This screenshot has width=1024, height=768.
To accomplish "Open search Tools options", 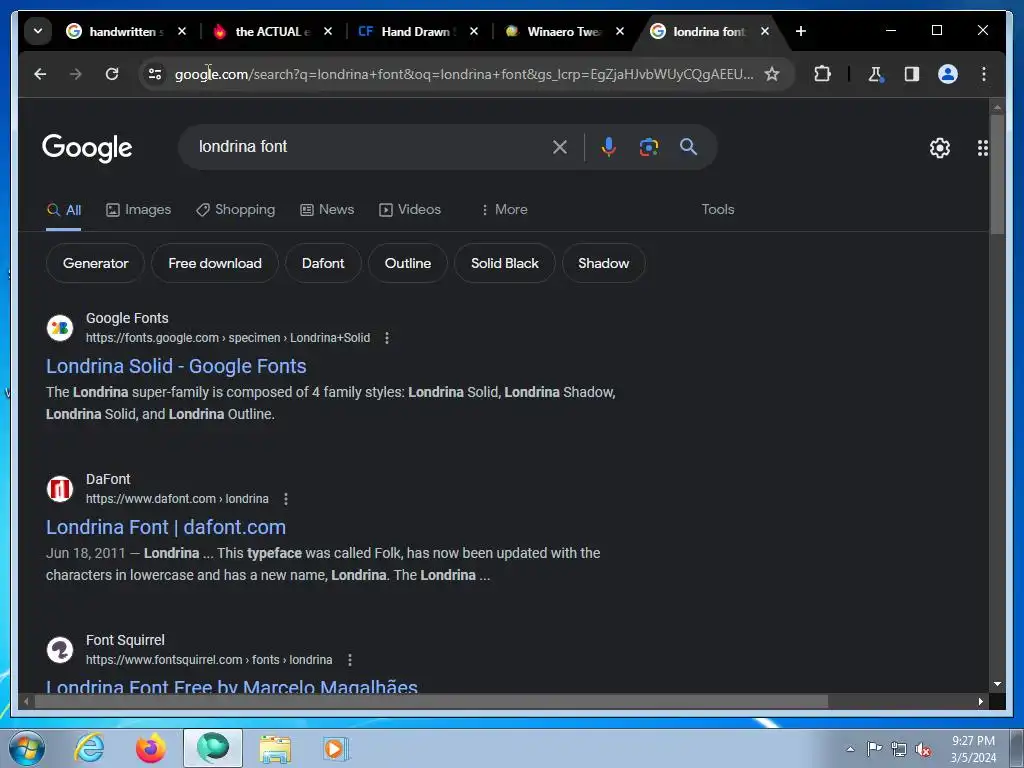I will pos(718,210).
